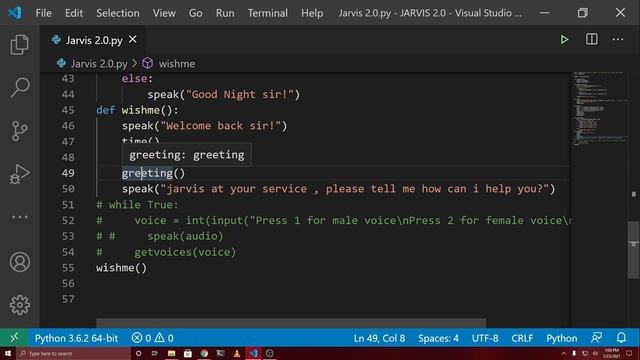Click taskbar clock in system tray

tap(611, 353)
